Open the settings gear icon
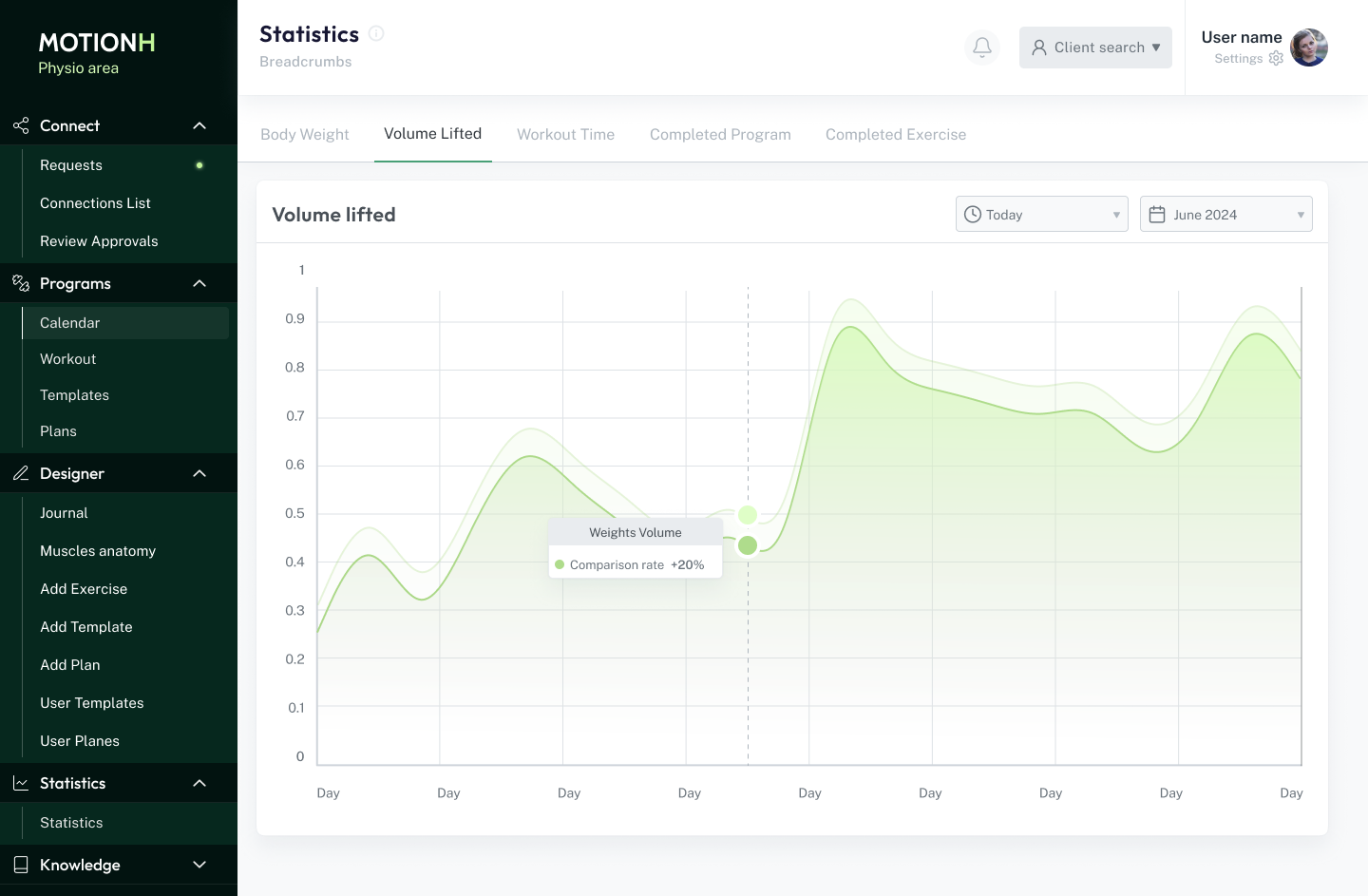 tap(1276, 58)
